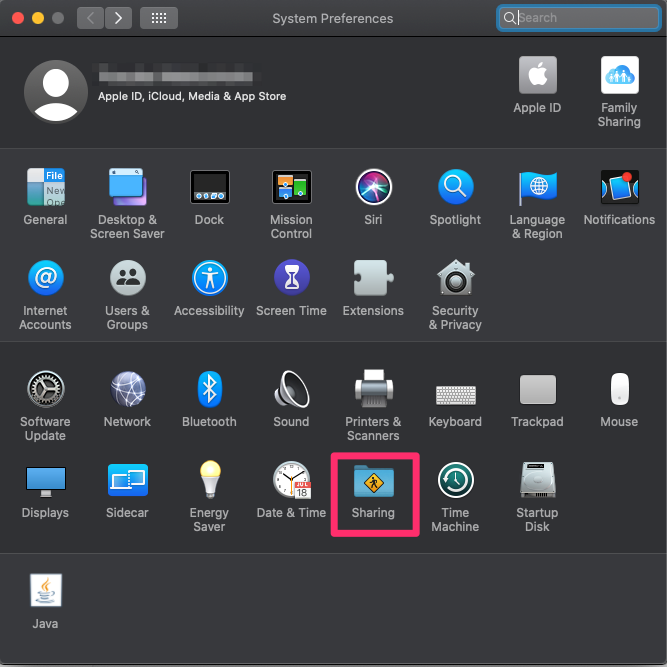
Task: Go forward with the right arrow button
Action: coord(118,18)
